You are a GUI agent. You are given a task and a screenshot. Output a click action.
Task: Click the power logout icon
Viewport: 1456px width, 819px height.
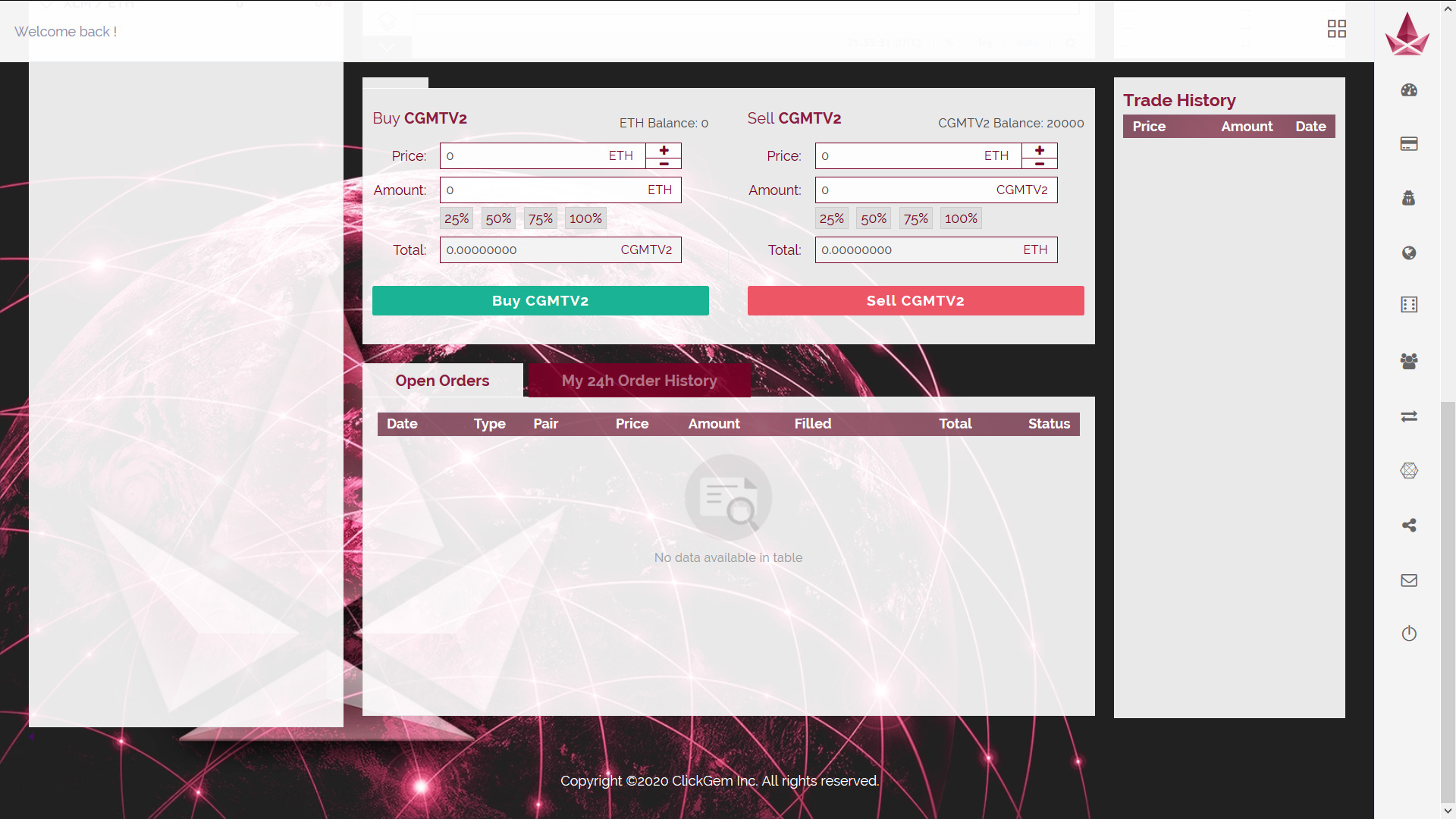[1409, 633]
